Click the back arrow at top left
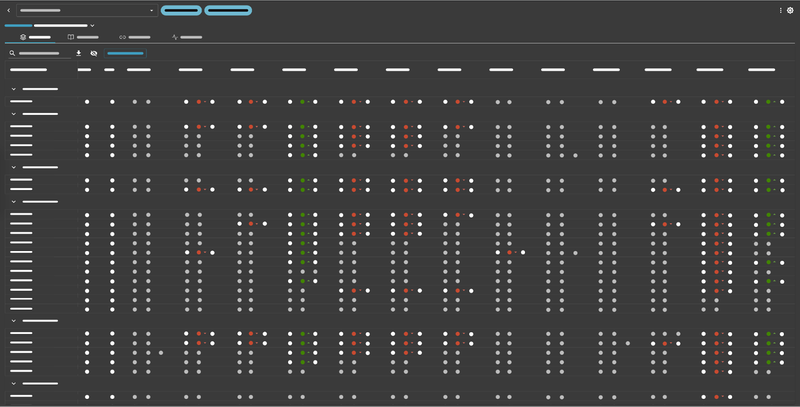The height and width of the screenshot is (407, 800). (8, 10)
